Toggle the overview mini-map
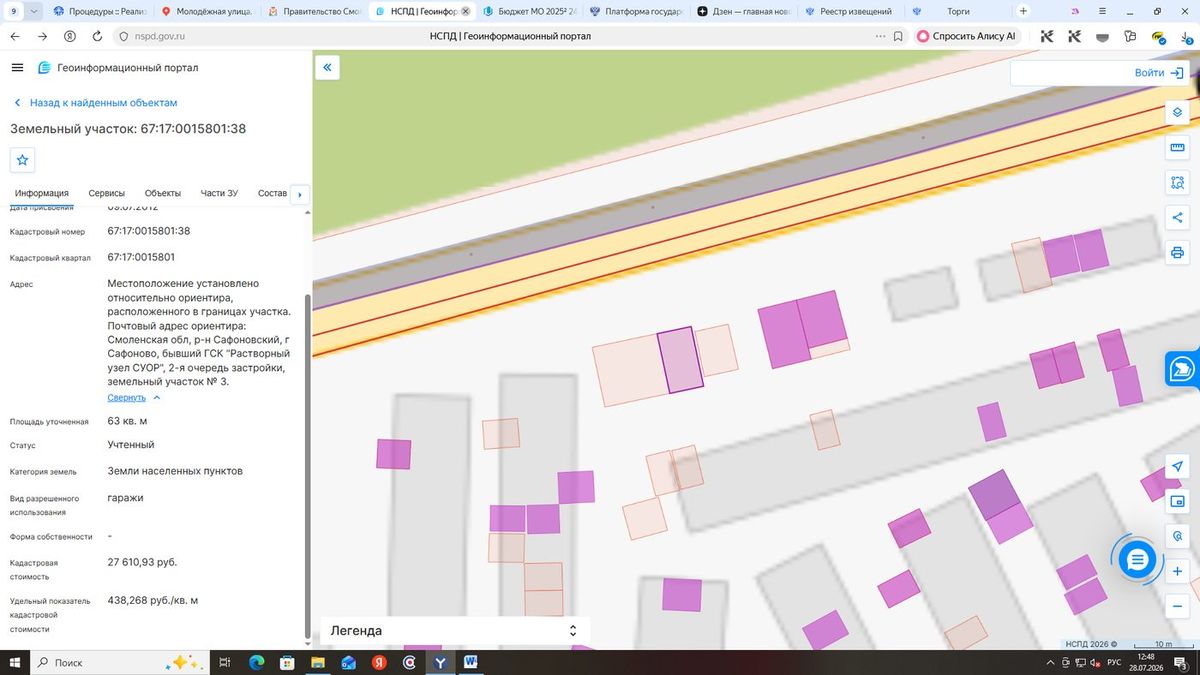Screen dimensions: 1200x675 pyautogui.click(x=1177, y=502)
